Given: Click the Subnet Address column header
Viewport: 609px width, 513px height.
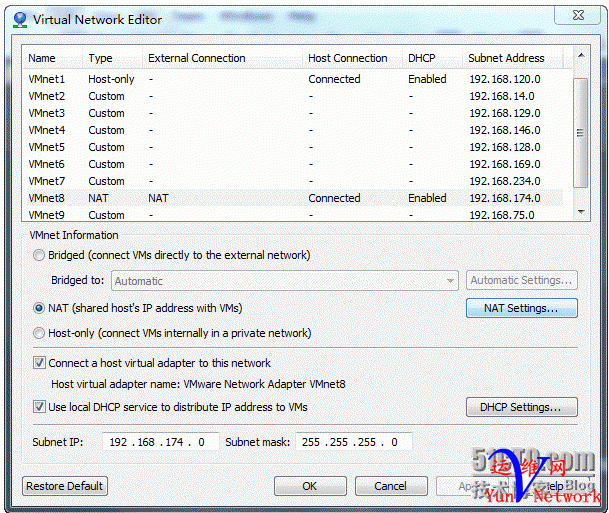Looking at the screenshot, I should coord(513,58).
